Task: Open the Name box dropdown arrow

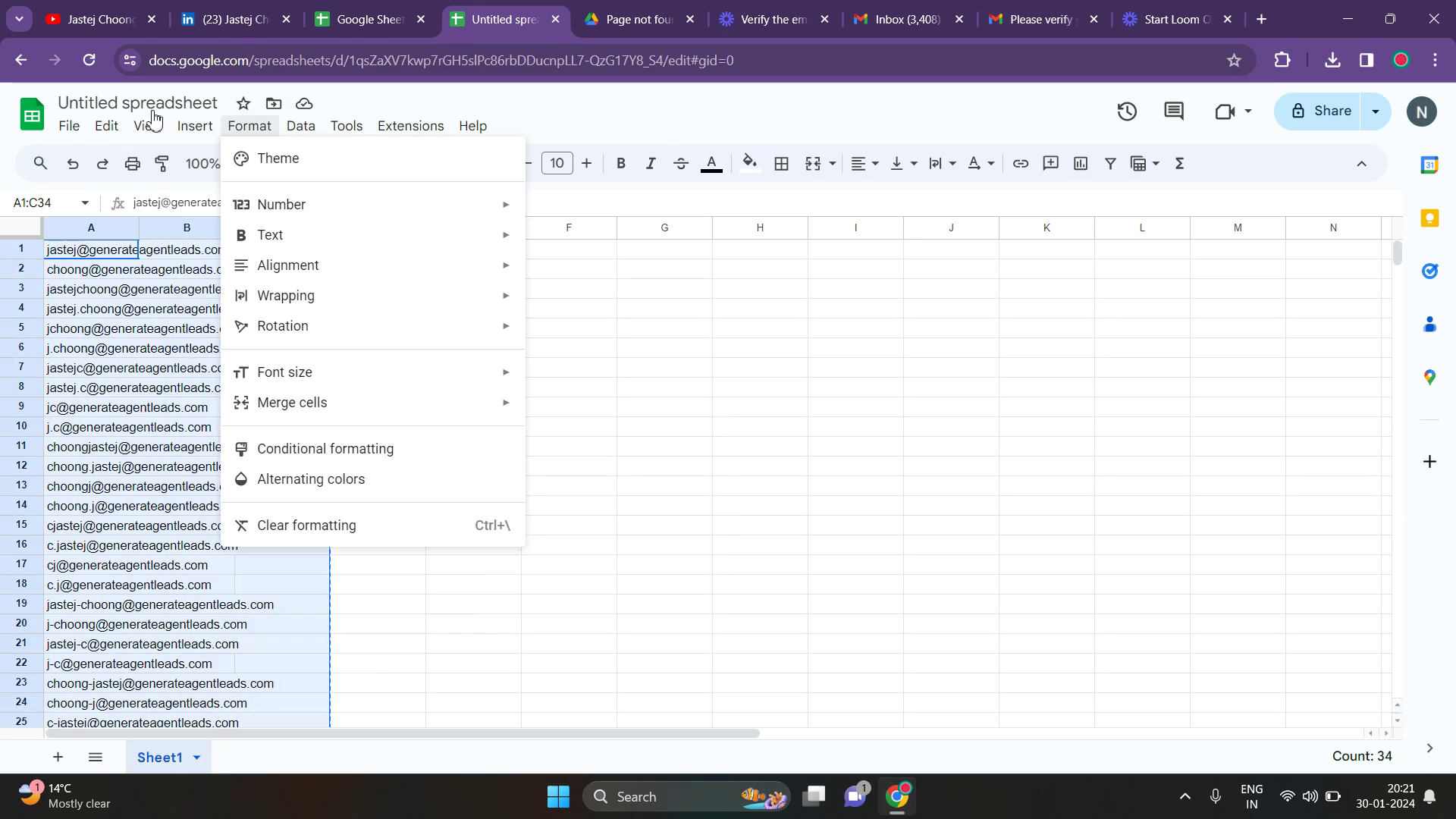Action: (85, 202)
